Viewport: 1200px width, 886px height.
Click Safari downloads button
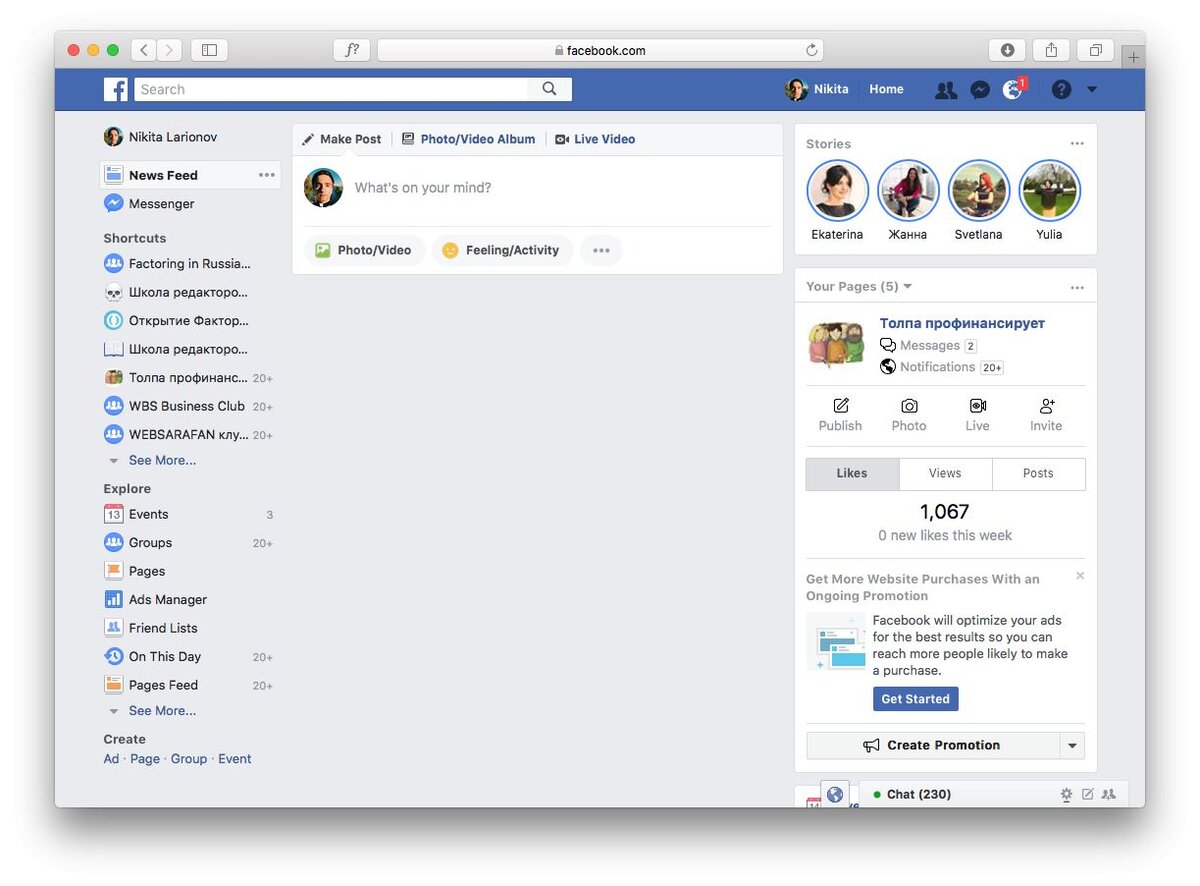pyautogui.click(x=1007, y=50)
